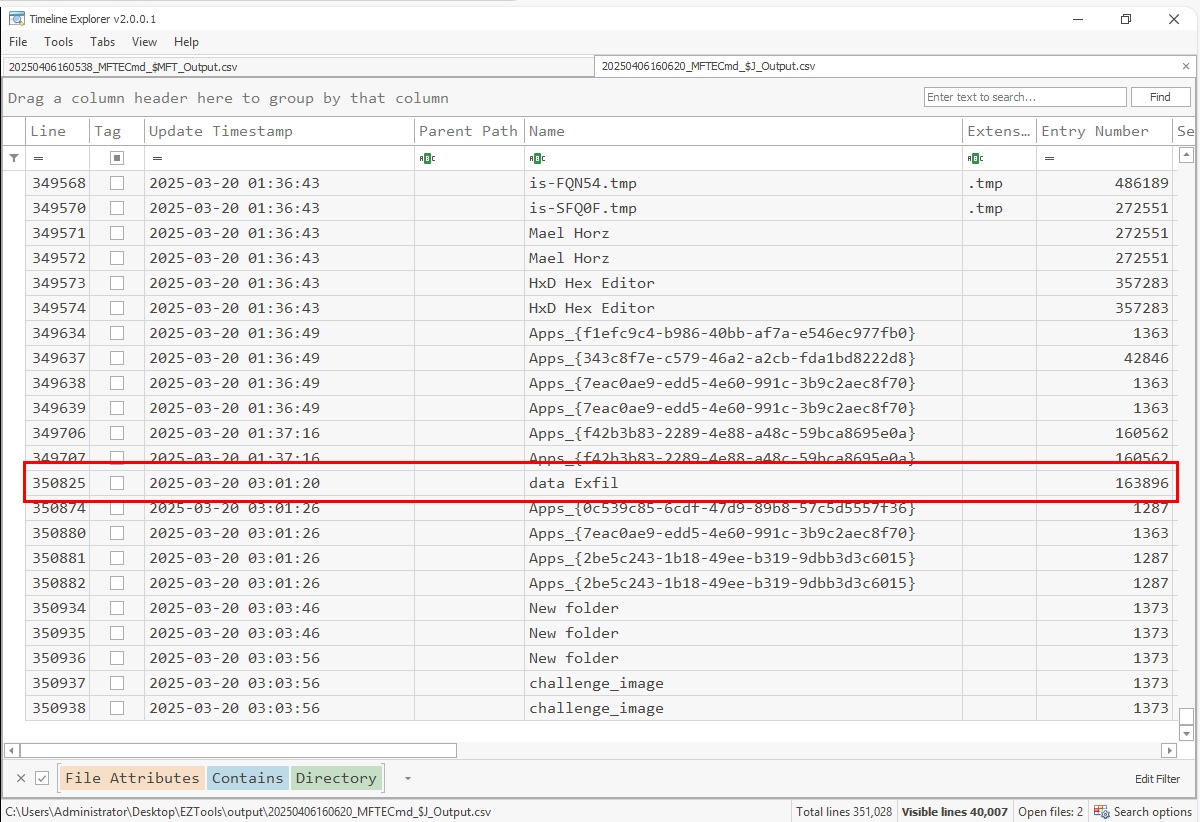This screenshot has width=1200, height=822.
Task: Tag the is-FQN54.tmp row checkbox
Action: 117,183
